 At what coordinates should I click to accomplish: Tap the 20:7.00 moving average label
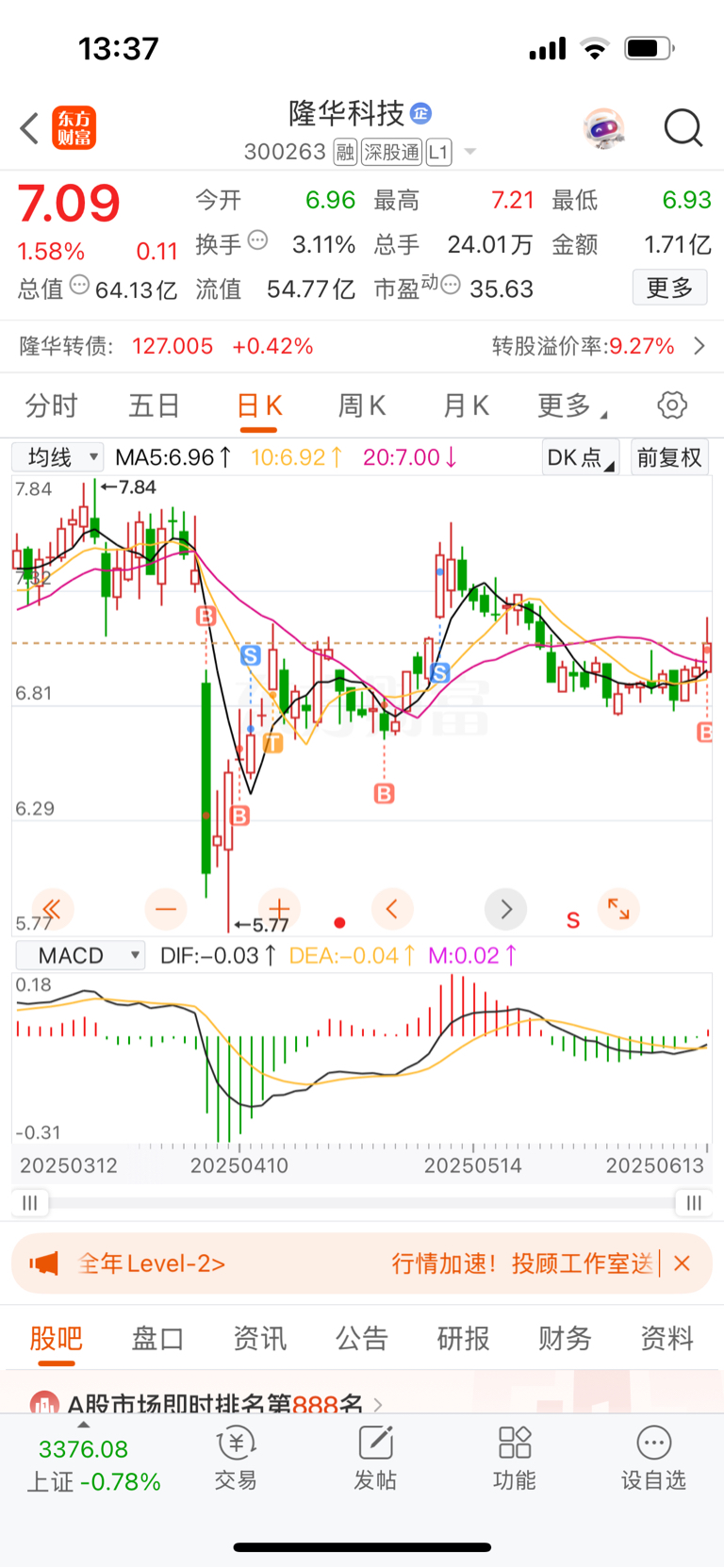(410, 457)
